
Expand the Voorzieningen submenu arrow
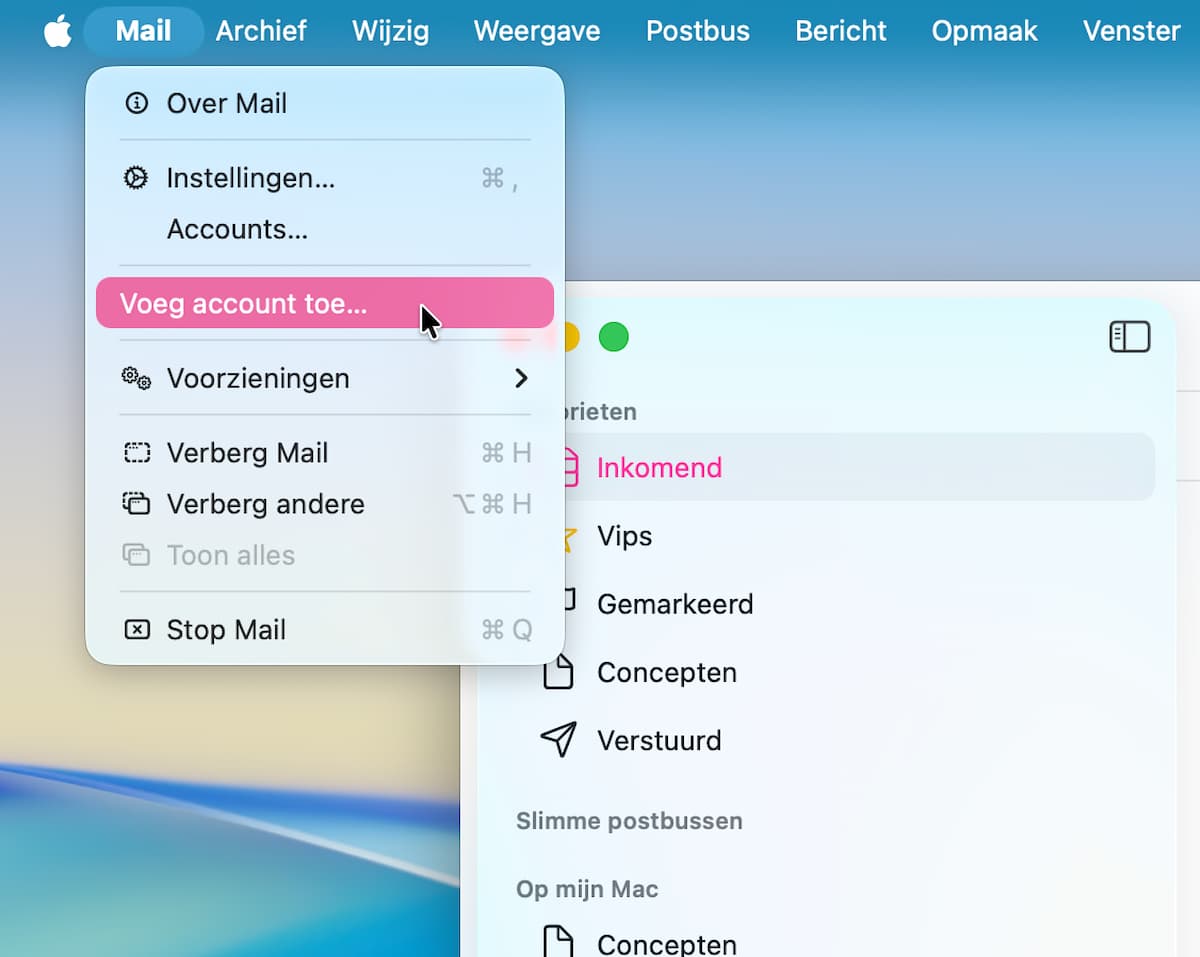tap(520, 378)
